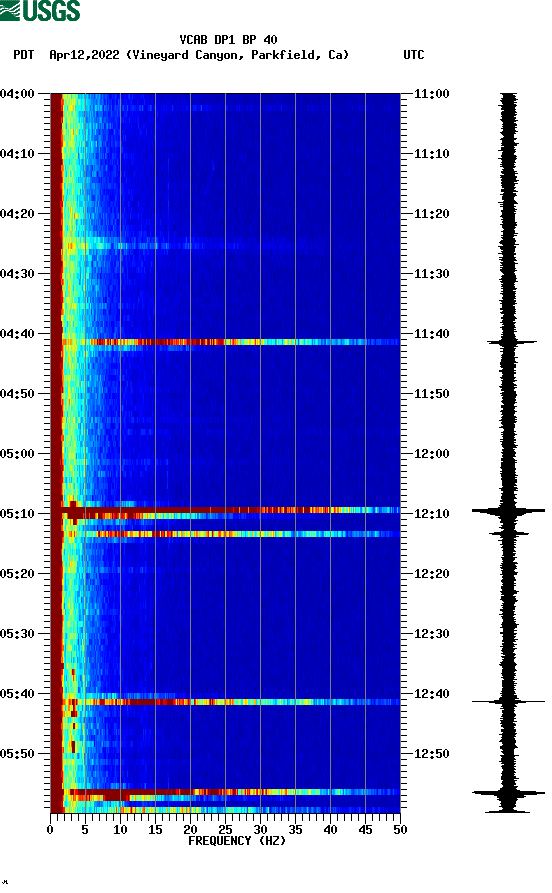Click the 05:50 PDT time label
The height and width of the screenshot is (893, 552).
point(17,753)
